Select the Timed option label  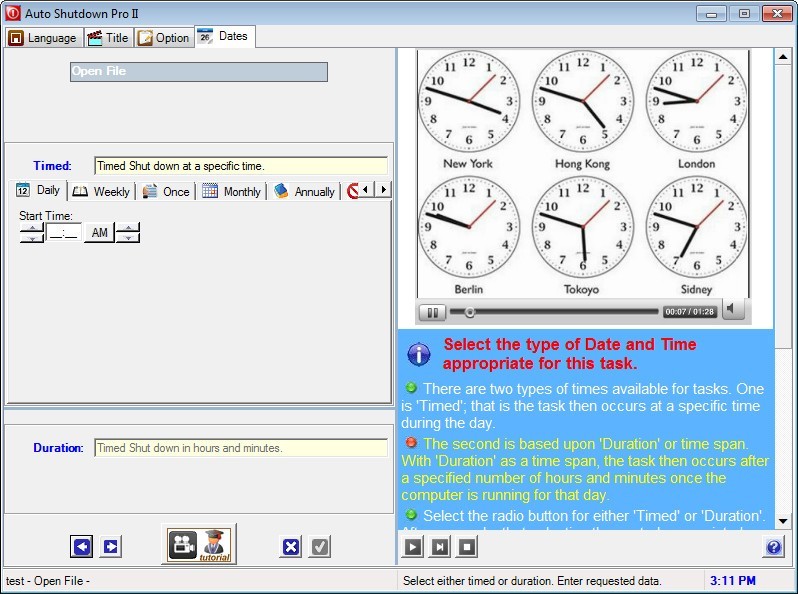click(52, 166)
